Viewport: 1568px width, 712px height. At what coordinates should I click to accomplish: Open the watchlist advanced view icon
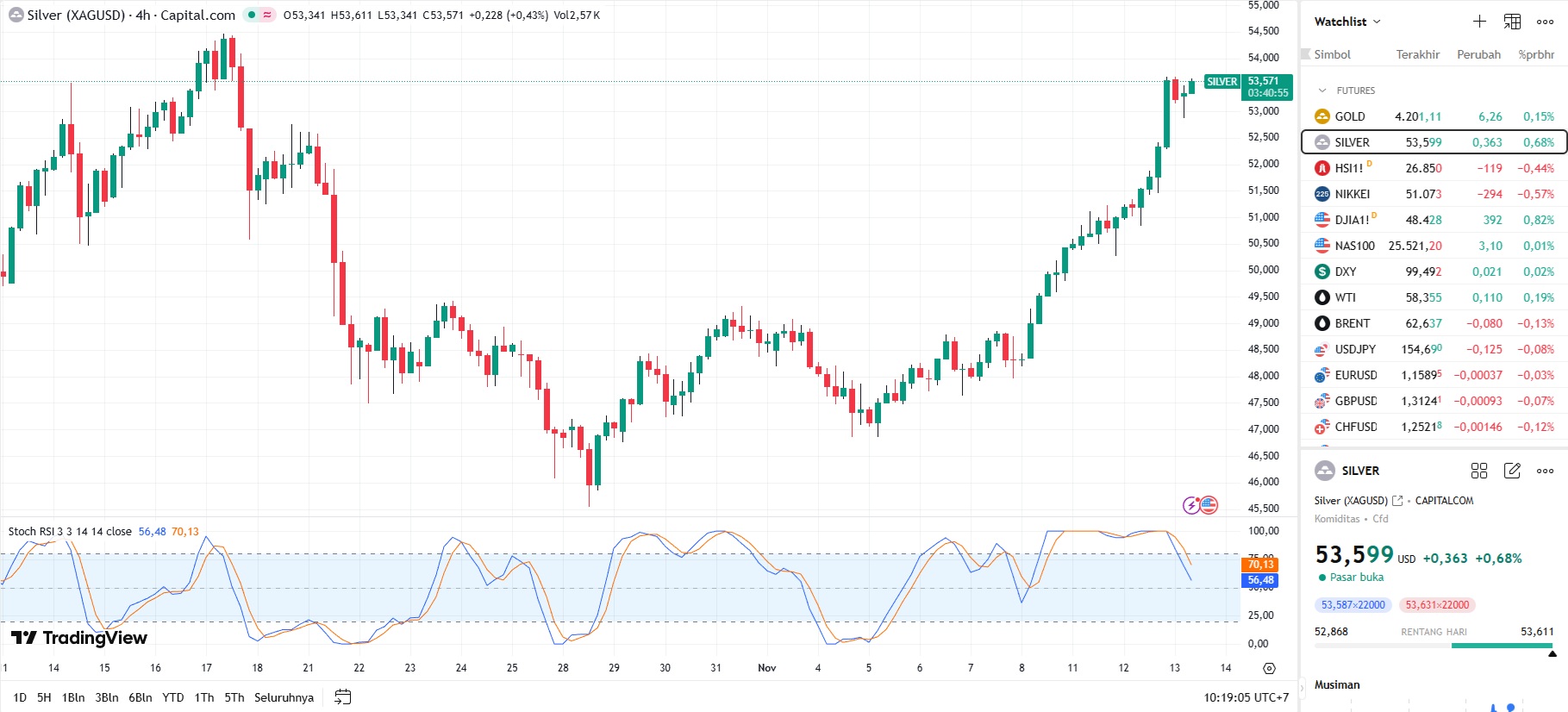1512,22
